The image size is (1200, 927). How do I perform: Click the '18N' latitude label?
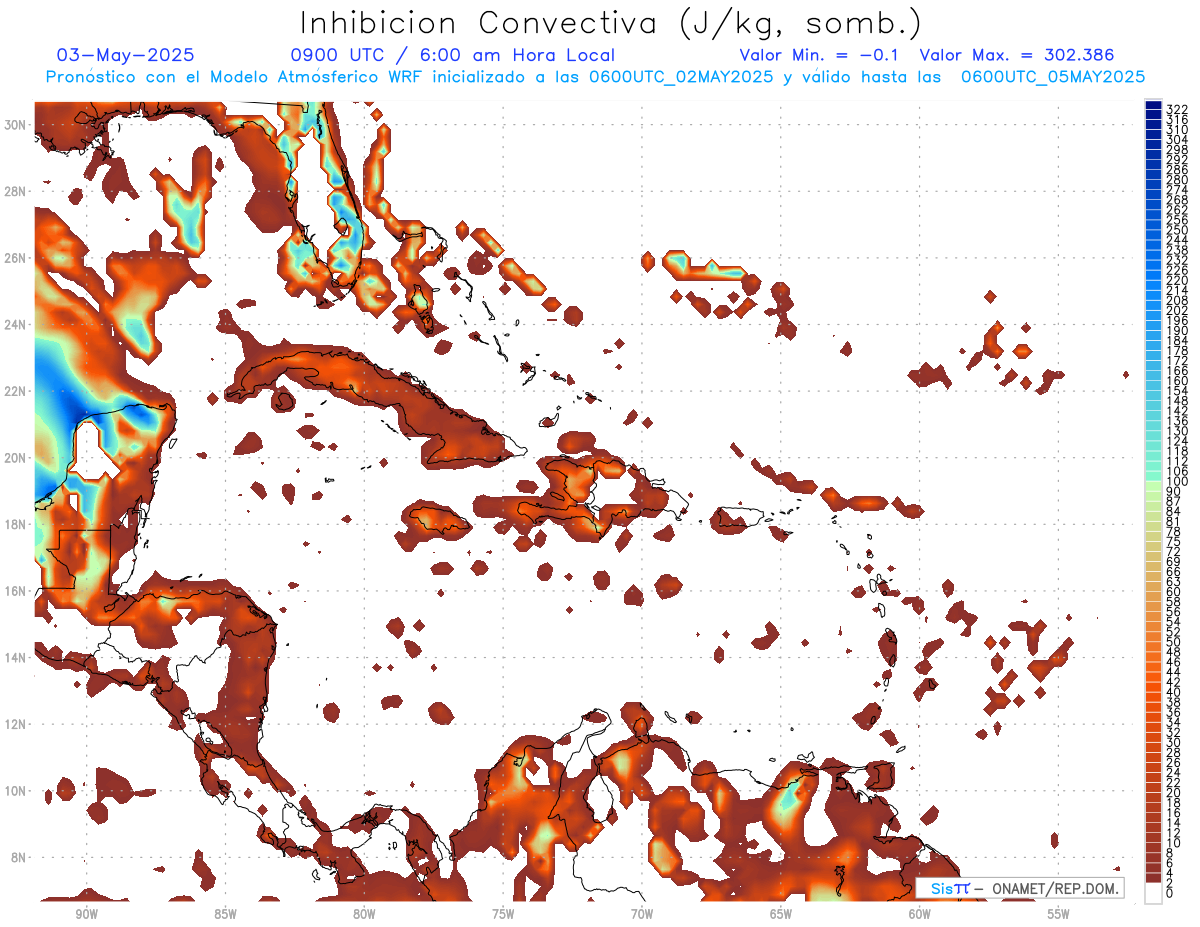pos(16,524)
